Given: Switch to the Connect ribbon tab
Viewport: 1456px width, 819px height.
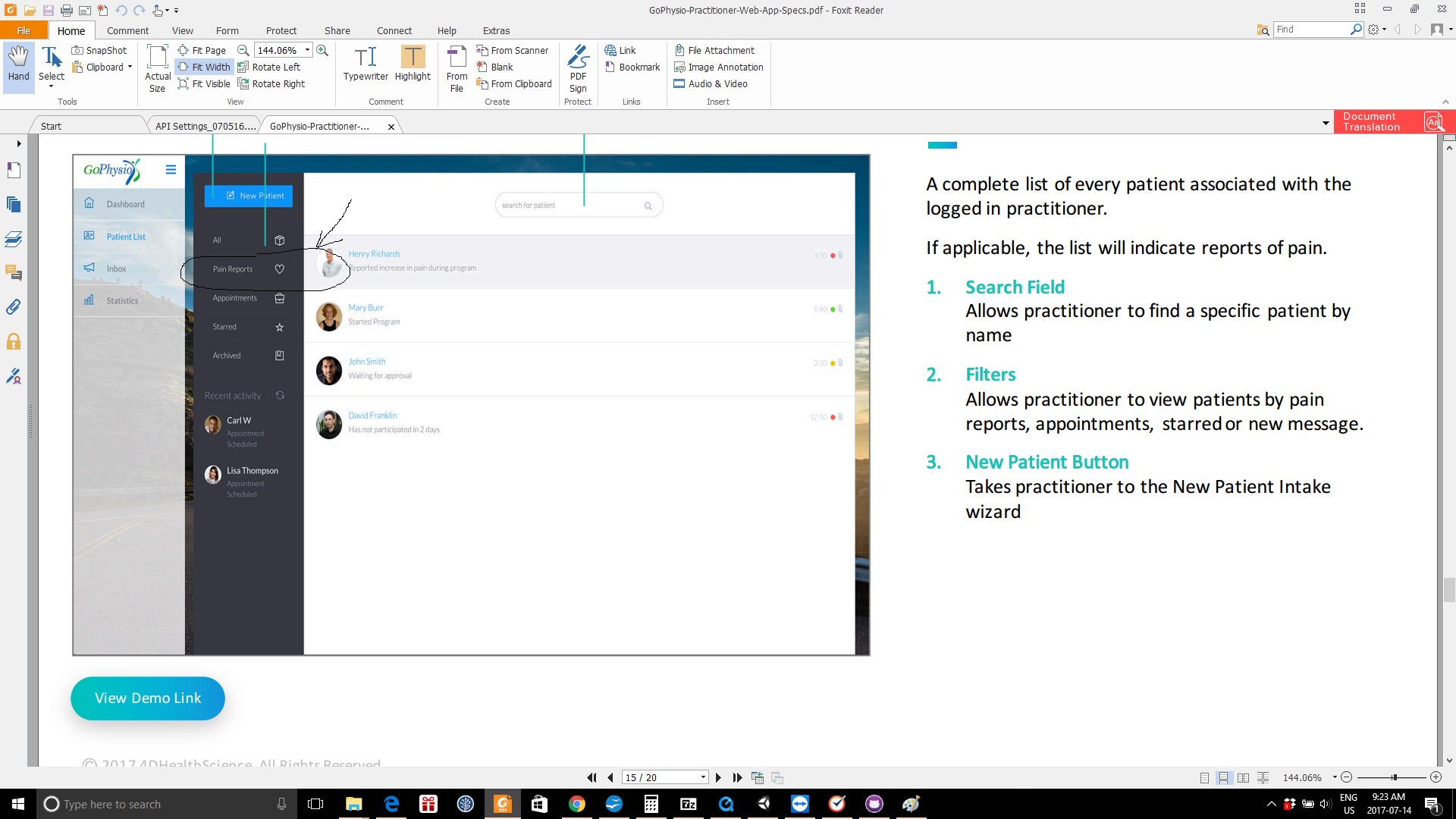Looking at the screenshot, I should [394, 30].
